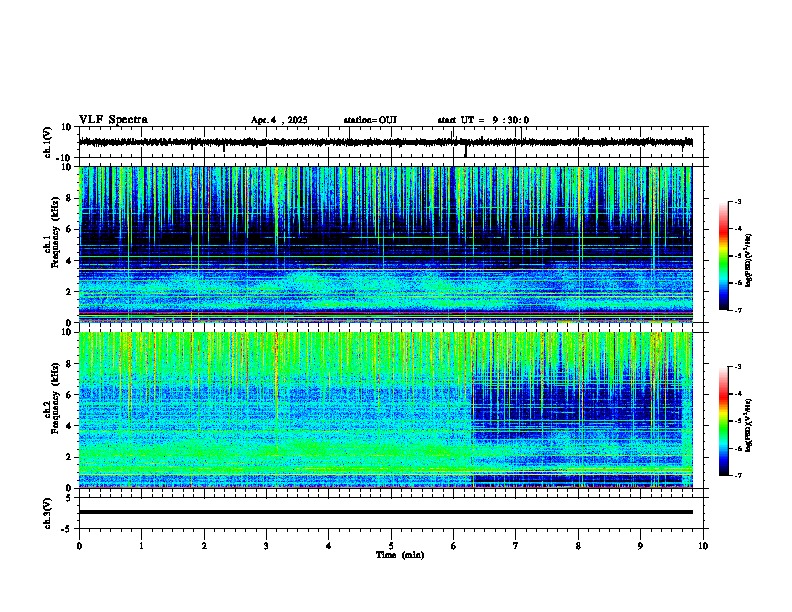This screenshot has width=792, height=612.
Task: Click the "5" tick on the time axis
Action: pos(391,546)
